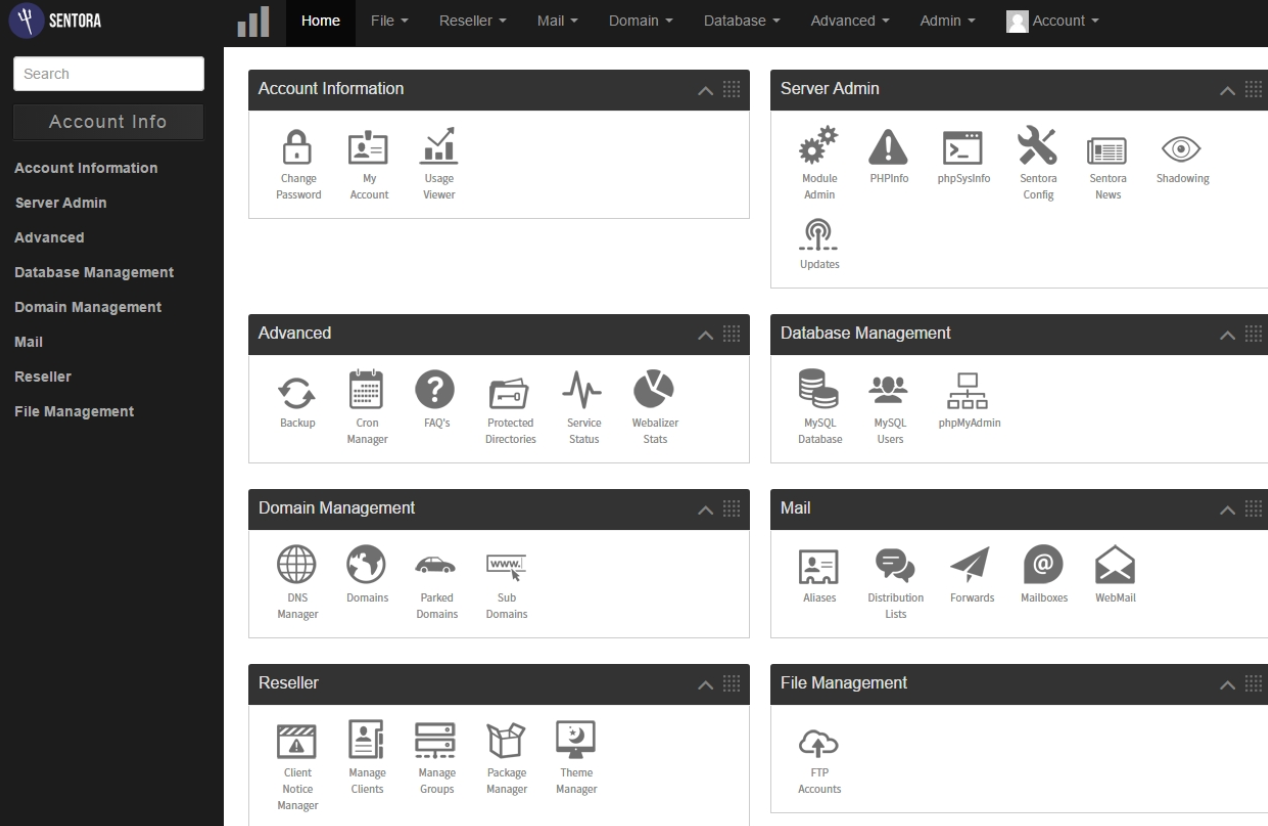This screenshot has width=1268, height=826.
Task: Open the Domain dropdown menu
Action: [640, 19]
